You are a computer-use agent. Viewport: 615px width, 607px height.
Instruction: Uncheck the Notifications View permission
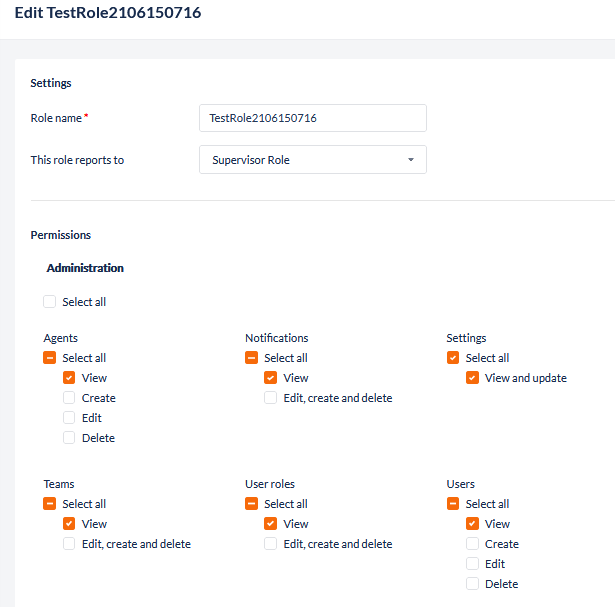pyautogui.click(x=271, y=378)
